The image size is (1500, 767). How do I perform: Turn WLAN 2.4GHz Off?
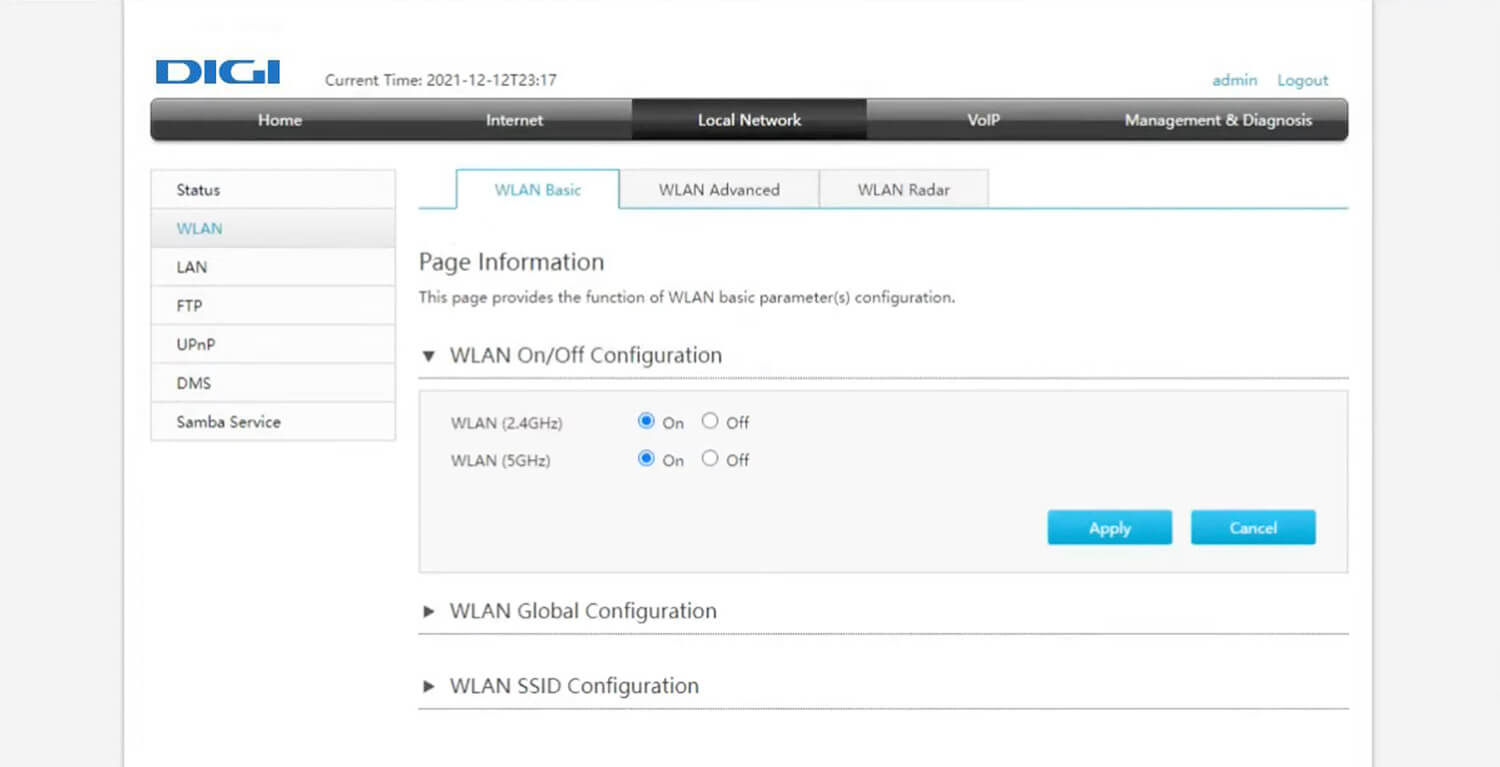pyautogui.click(x=710, y=421)
